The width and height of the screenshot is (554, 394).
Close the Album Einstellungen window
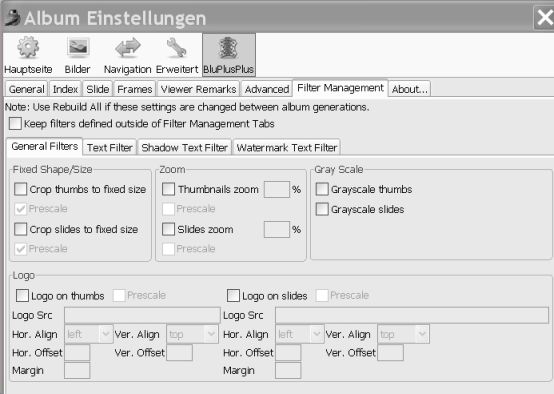click(544, 17)
